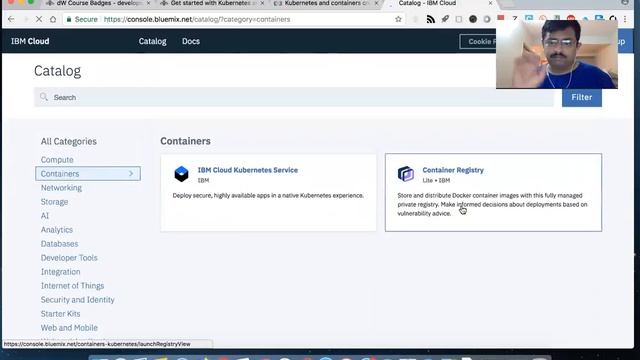Click the webcam video overlay thumbnail
Screen dimensions: 640x360
(x=557, y=54)
